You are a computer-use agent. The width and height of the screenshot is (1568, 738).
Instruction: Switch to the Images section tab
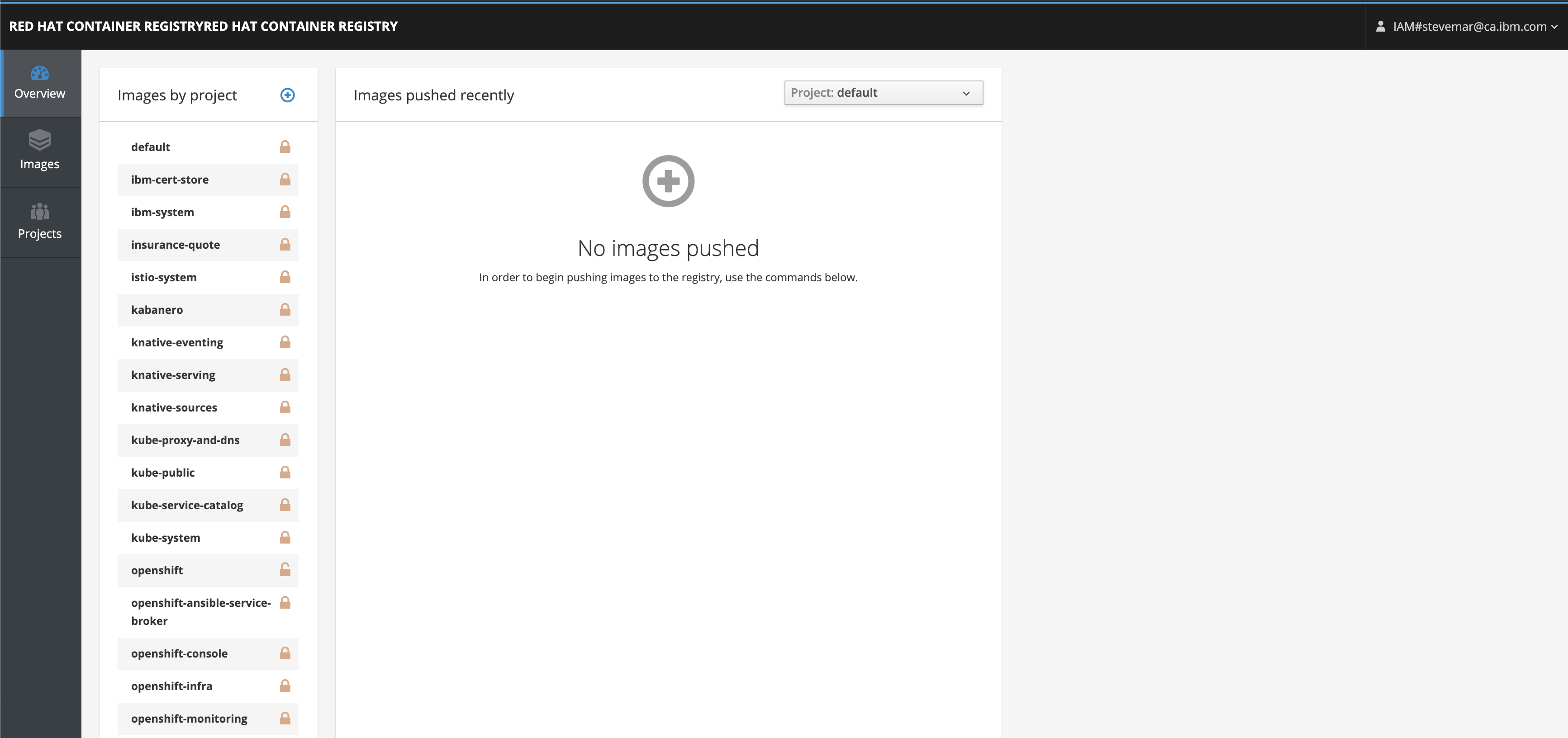pos(40,150)
